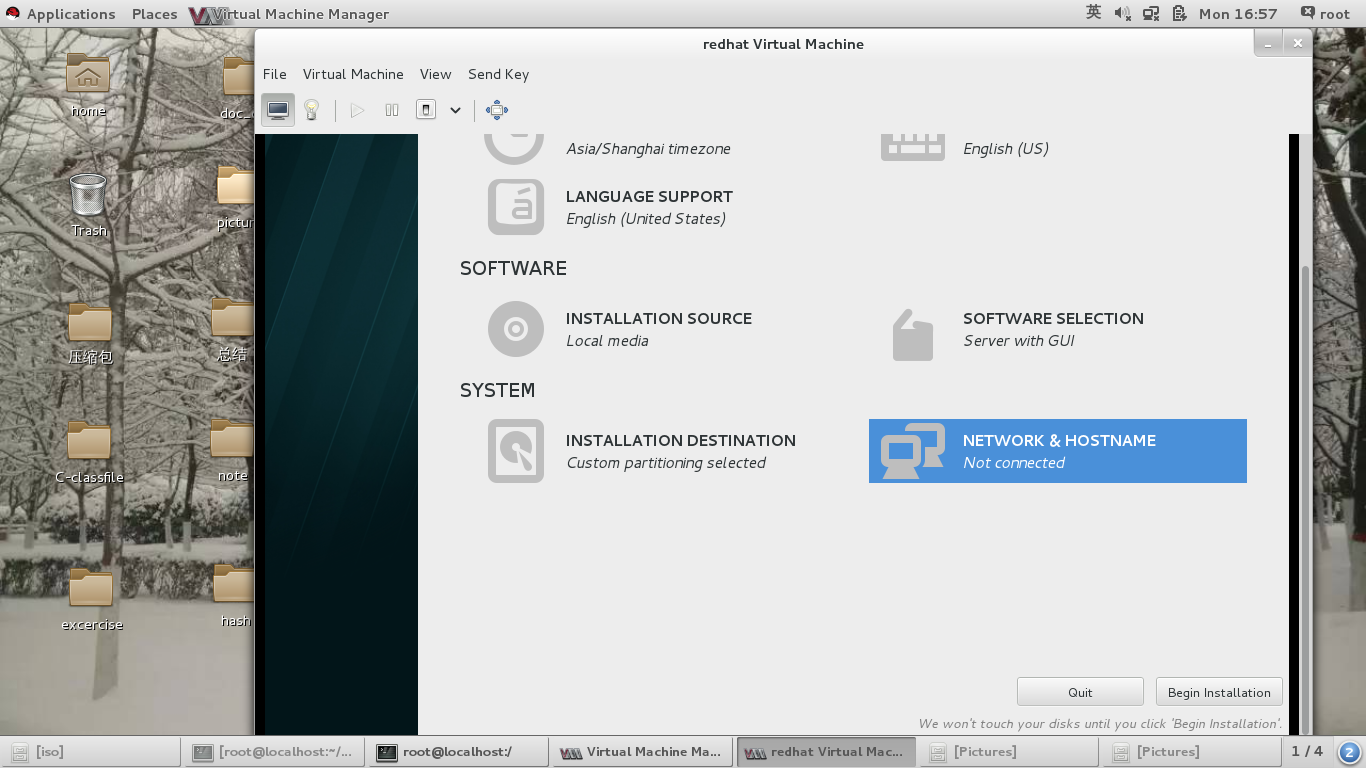Expand the shutdown options dropdown arrow
The width and height of the screenshot is (1366, 768).
pyautogui.click(x=455, y=110)
